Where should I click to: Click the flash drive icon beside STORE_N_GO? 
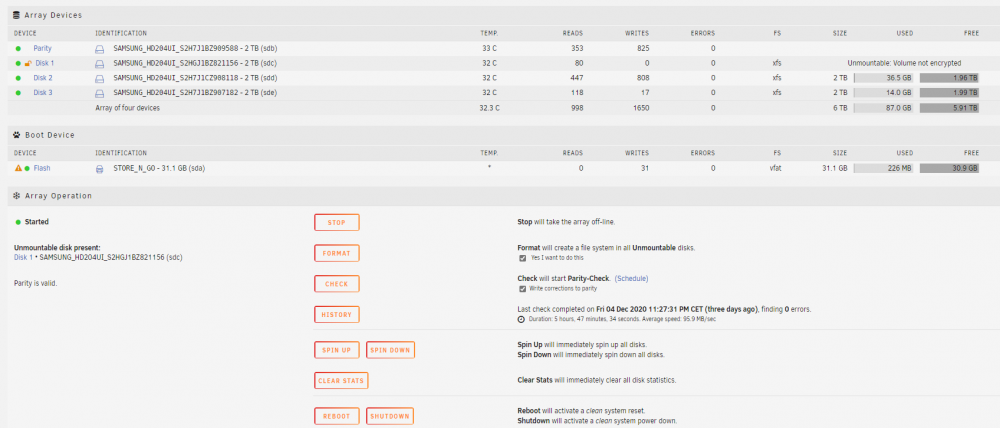point(99,169)
